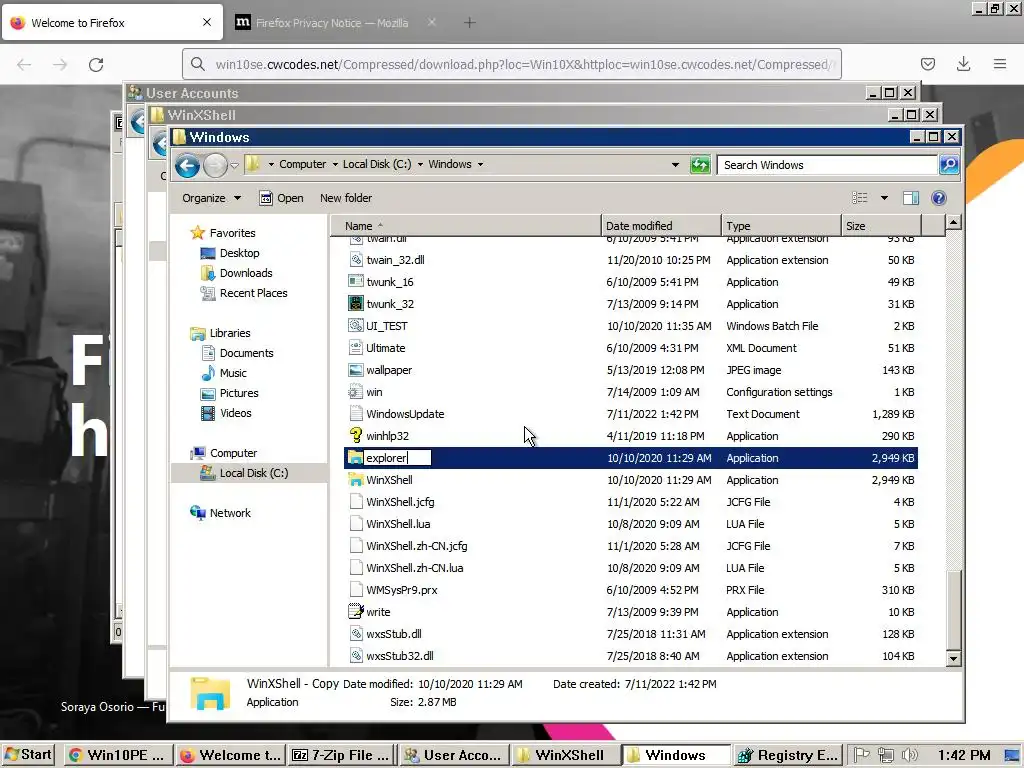Viewport: 1024px width, 768px height.
Task: Select the twunk_32 application icon
Action: [355, 304]
